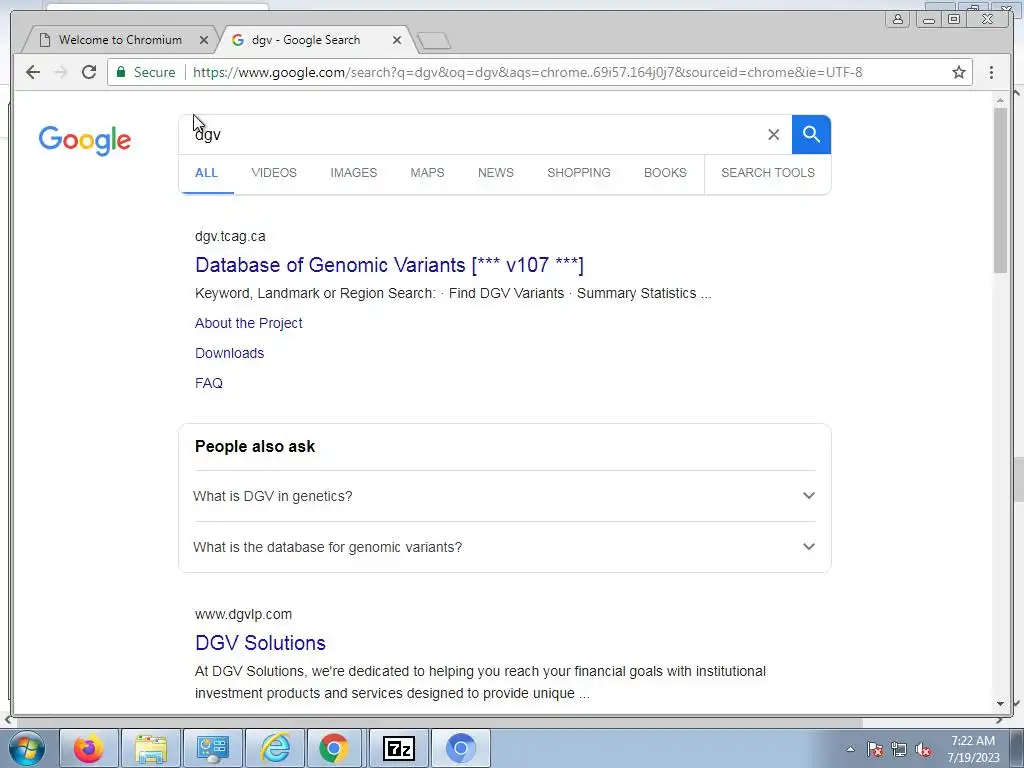Image resolution: width=1024 pixels, height=768 pixels.
Task: Launch Internet Explorer from the taskbar
Action: (275, 748)
